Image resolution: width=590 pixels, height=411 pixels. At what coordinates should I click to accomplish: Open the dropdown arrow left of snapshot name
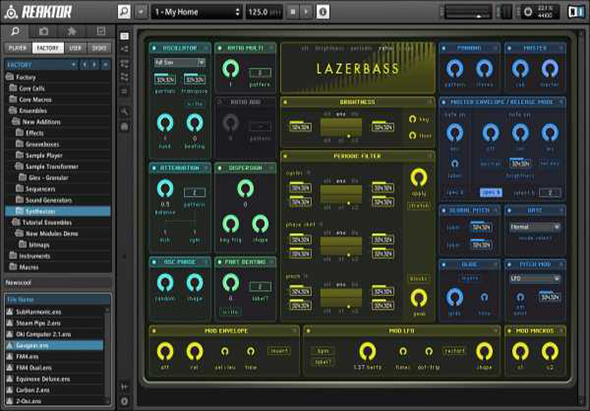tap(141, 12)
